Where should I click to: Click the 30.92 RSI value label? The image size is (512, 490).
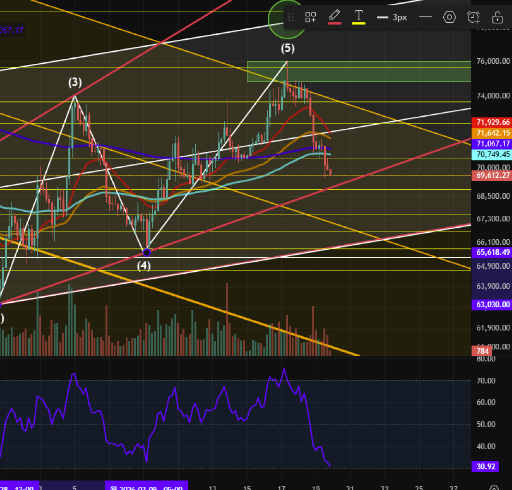pyautogui.click(x=486, y=466)
